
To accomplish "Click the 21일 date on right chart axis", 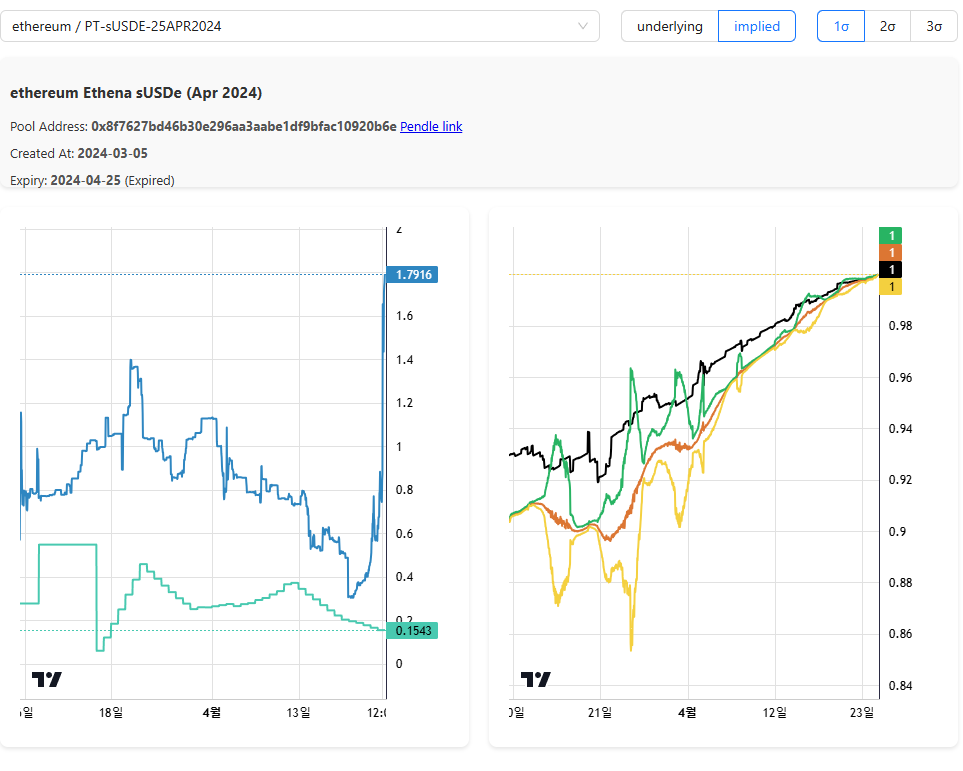I will [x=600, y=713].
